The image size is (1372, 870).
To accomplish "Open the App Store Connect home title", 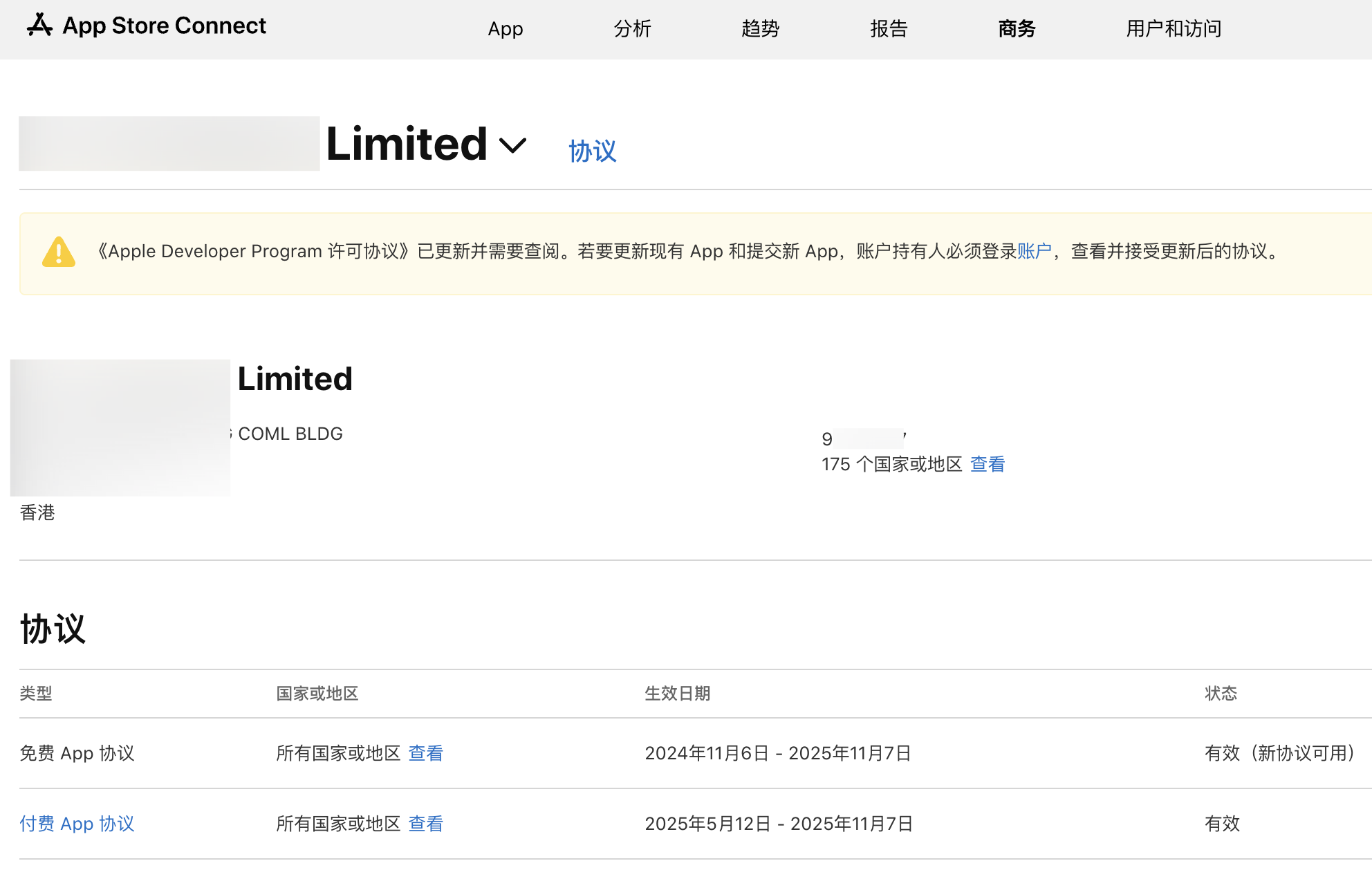I will pyautogui.click(x=164, y=26).
